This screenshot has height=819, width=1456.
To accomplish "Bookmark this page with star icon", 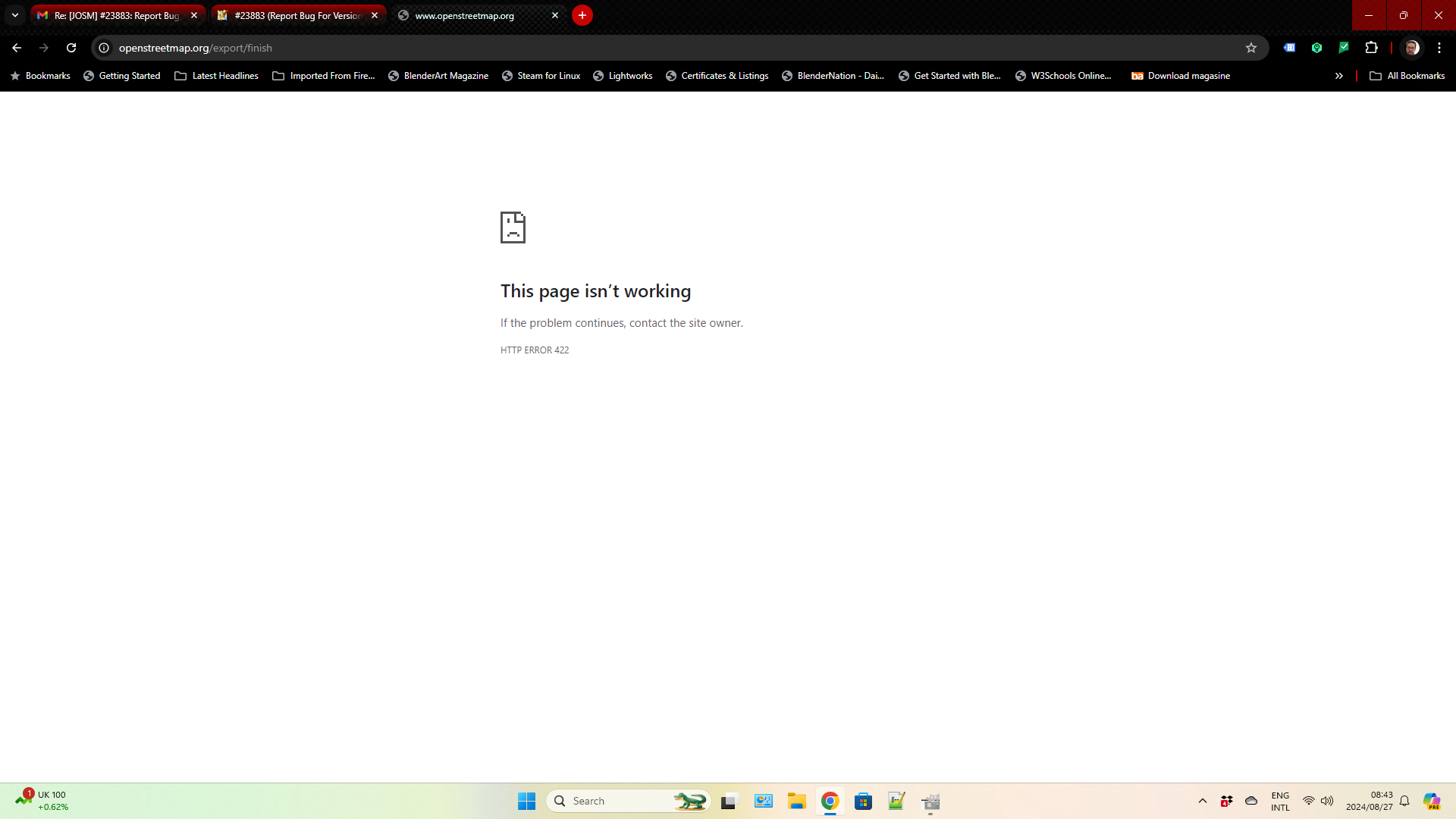I will pyautogui.click(x=1251, y=48).
